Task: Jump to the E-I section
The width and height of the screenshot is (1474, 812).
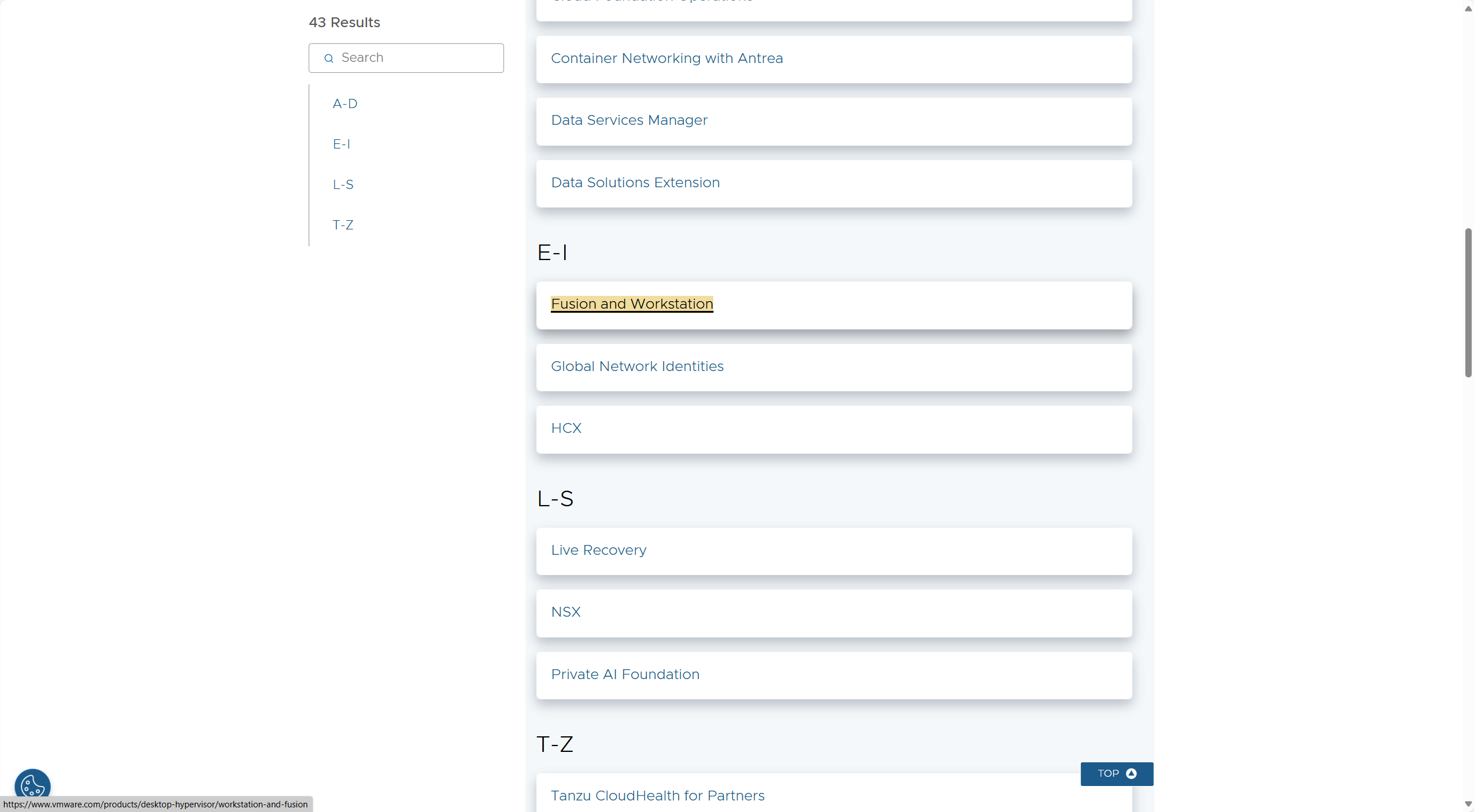Action: click(341, 144)
